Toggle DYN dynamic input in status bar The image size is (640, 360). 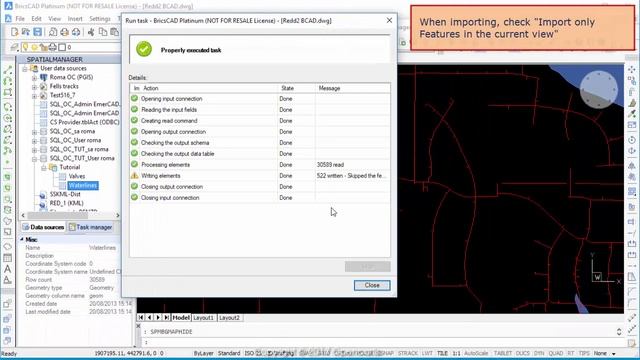[539, 353]
